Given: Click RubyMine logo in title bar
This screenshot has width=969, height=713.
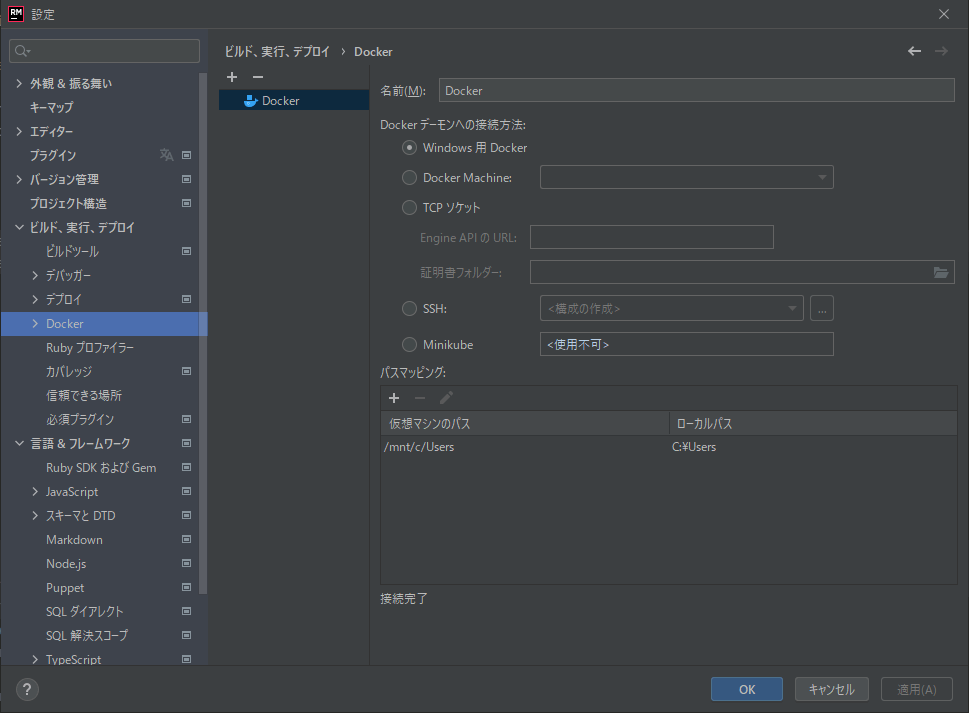Looking at the screenshot, I should tap(16, 14).
